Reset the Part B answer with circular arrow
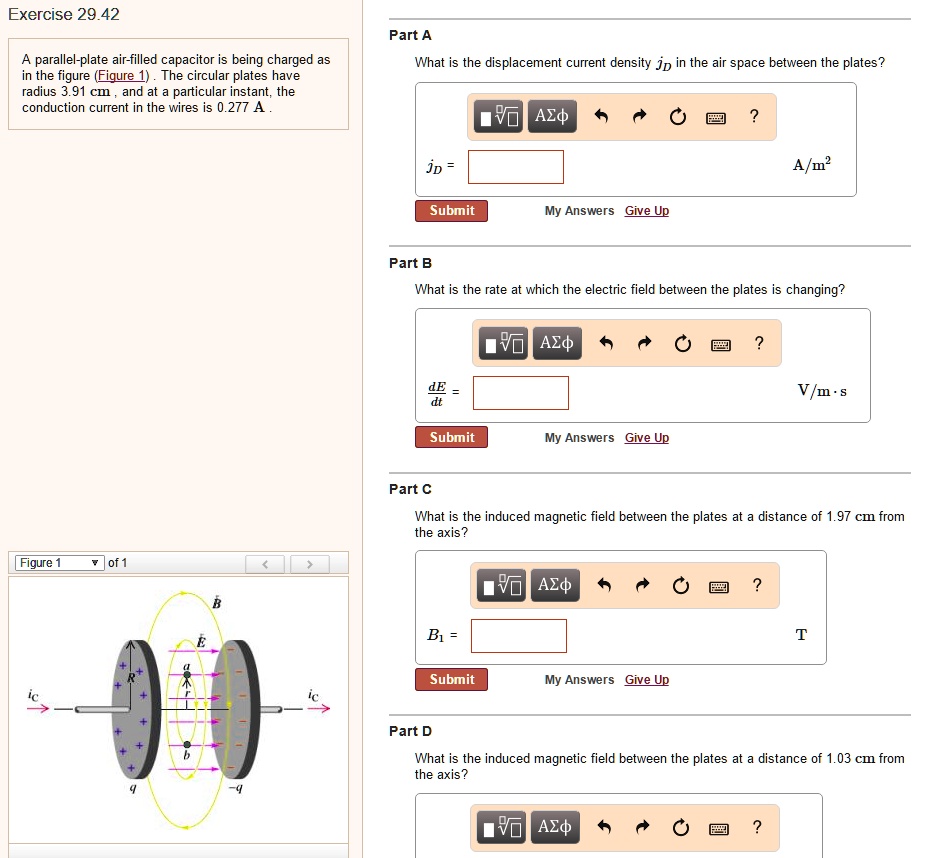 click(683, 343)
